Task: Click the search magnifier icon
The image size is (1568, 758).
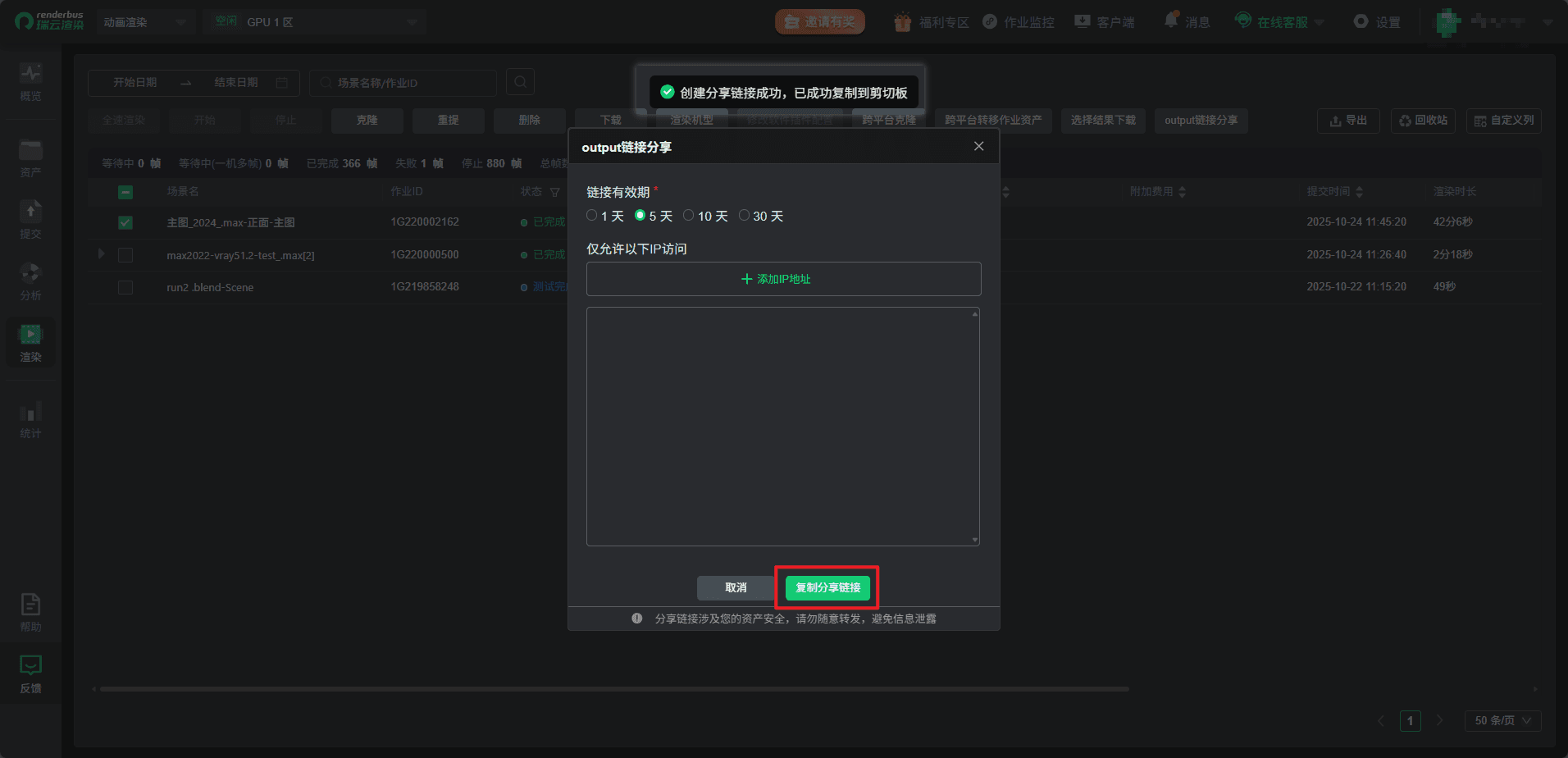Action: coord(520,82)
